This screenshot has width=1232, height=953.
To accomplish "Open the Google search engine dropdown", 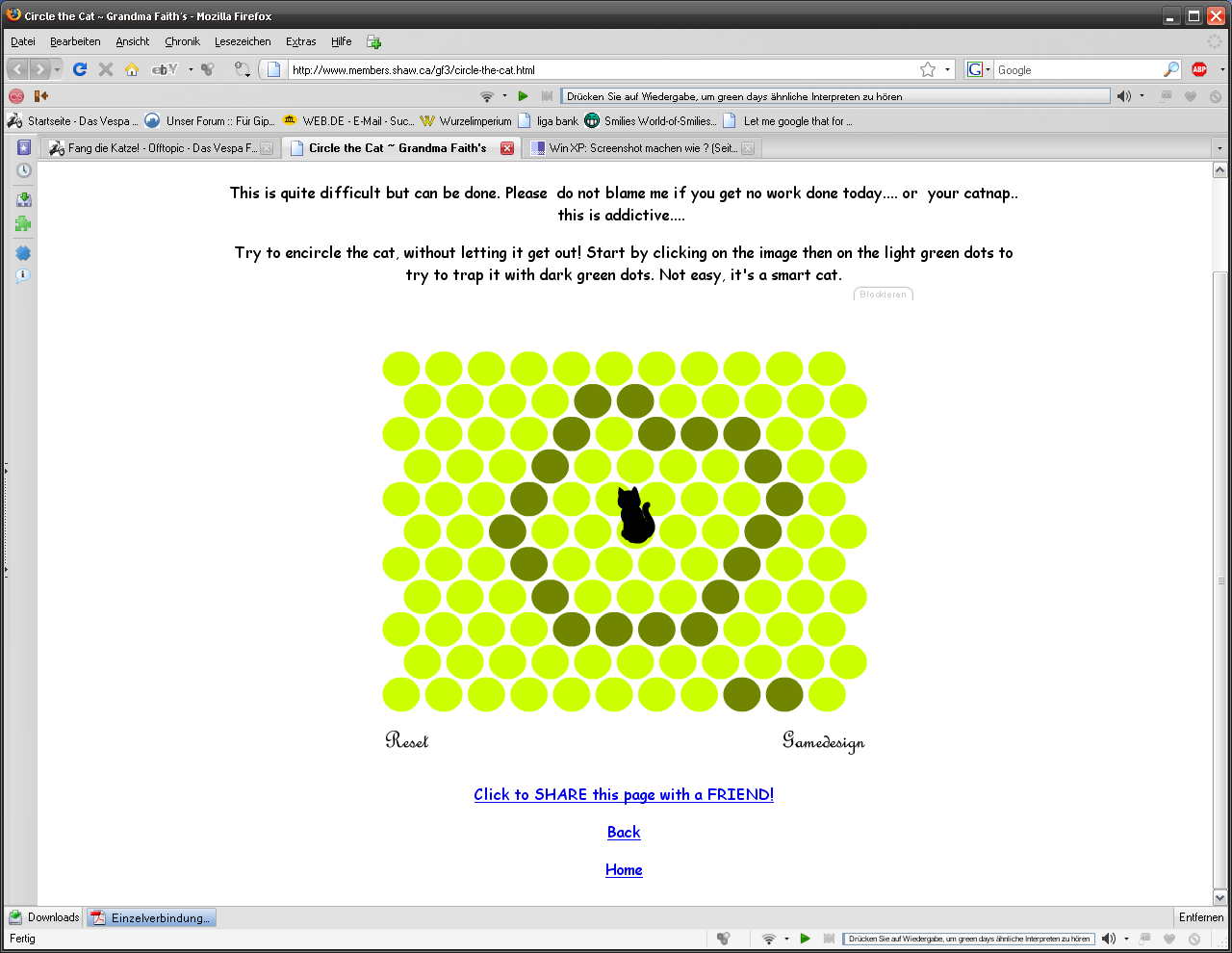I will click(x=979, y=69).
